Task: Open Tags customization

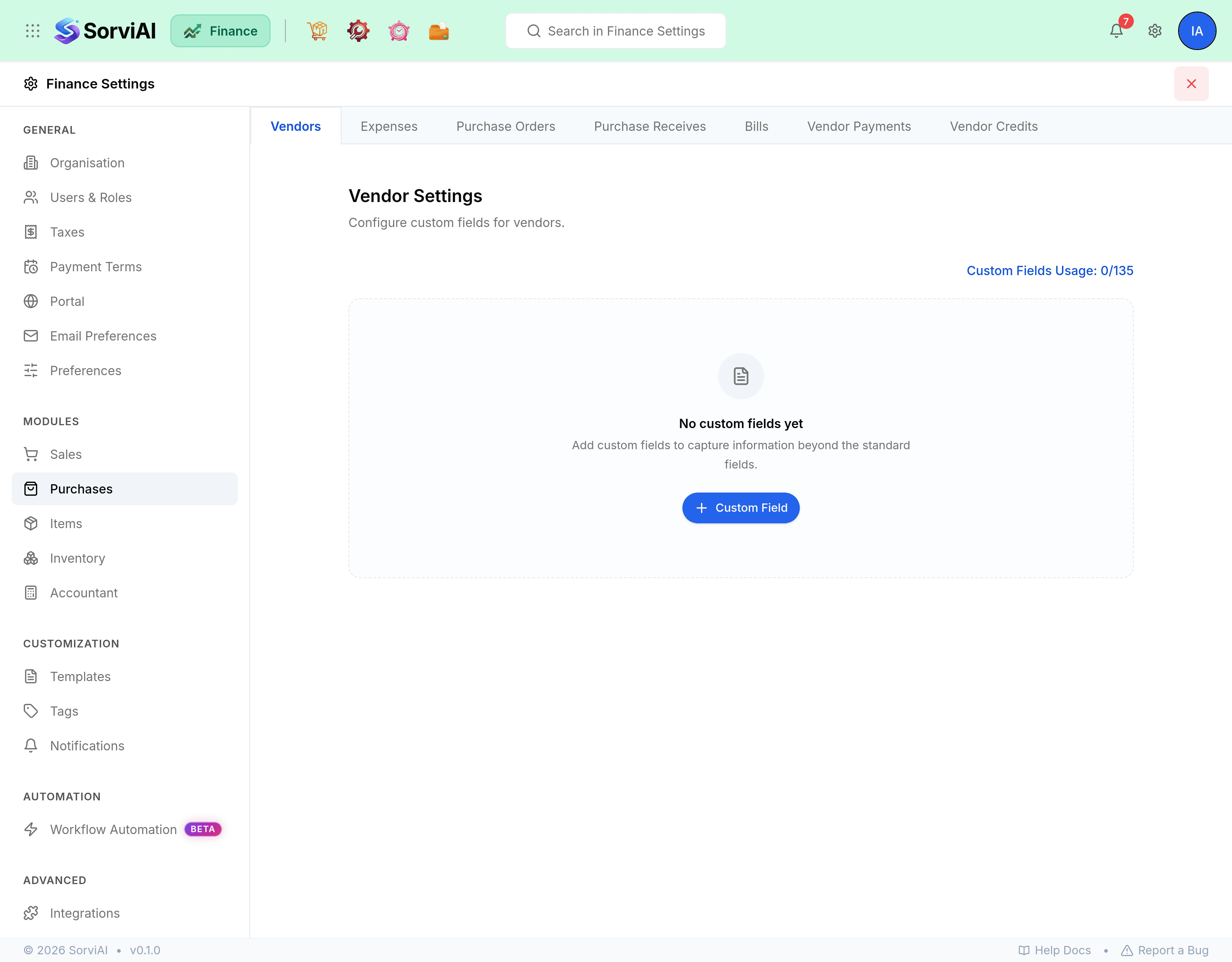Action: 125,711
